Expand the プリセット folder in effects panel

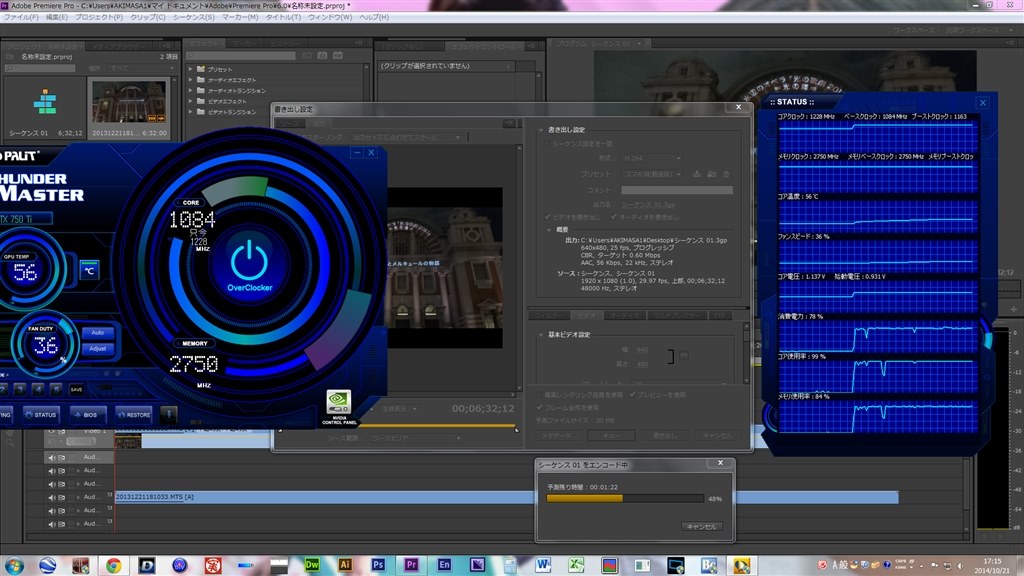190,70
